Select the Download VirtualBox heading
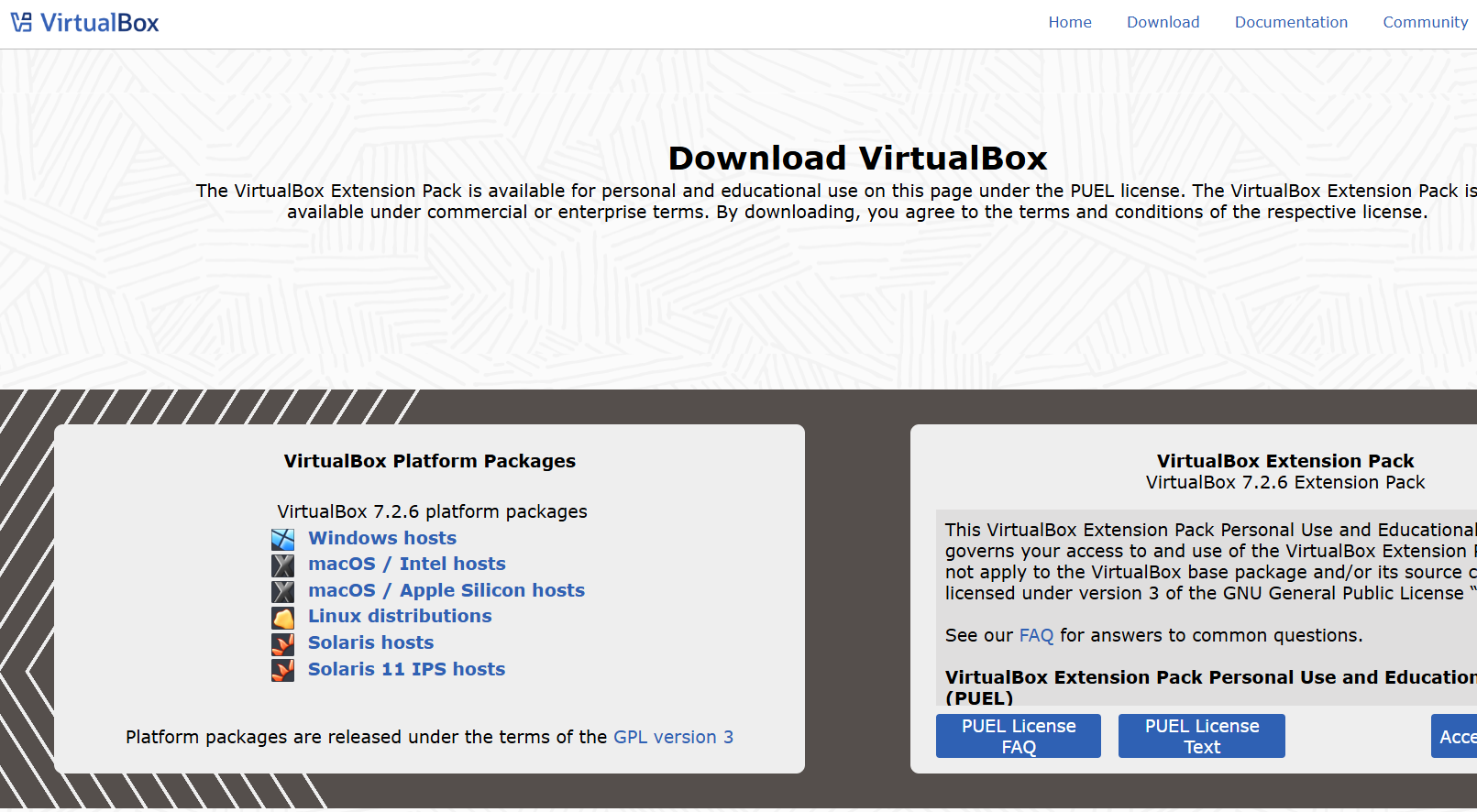This screenshot has height=812, width=1477. [857, 158]
